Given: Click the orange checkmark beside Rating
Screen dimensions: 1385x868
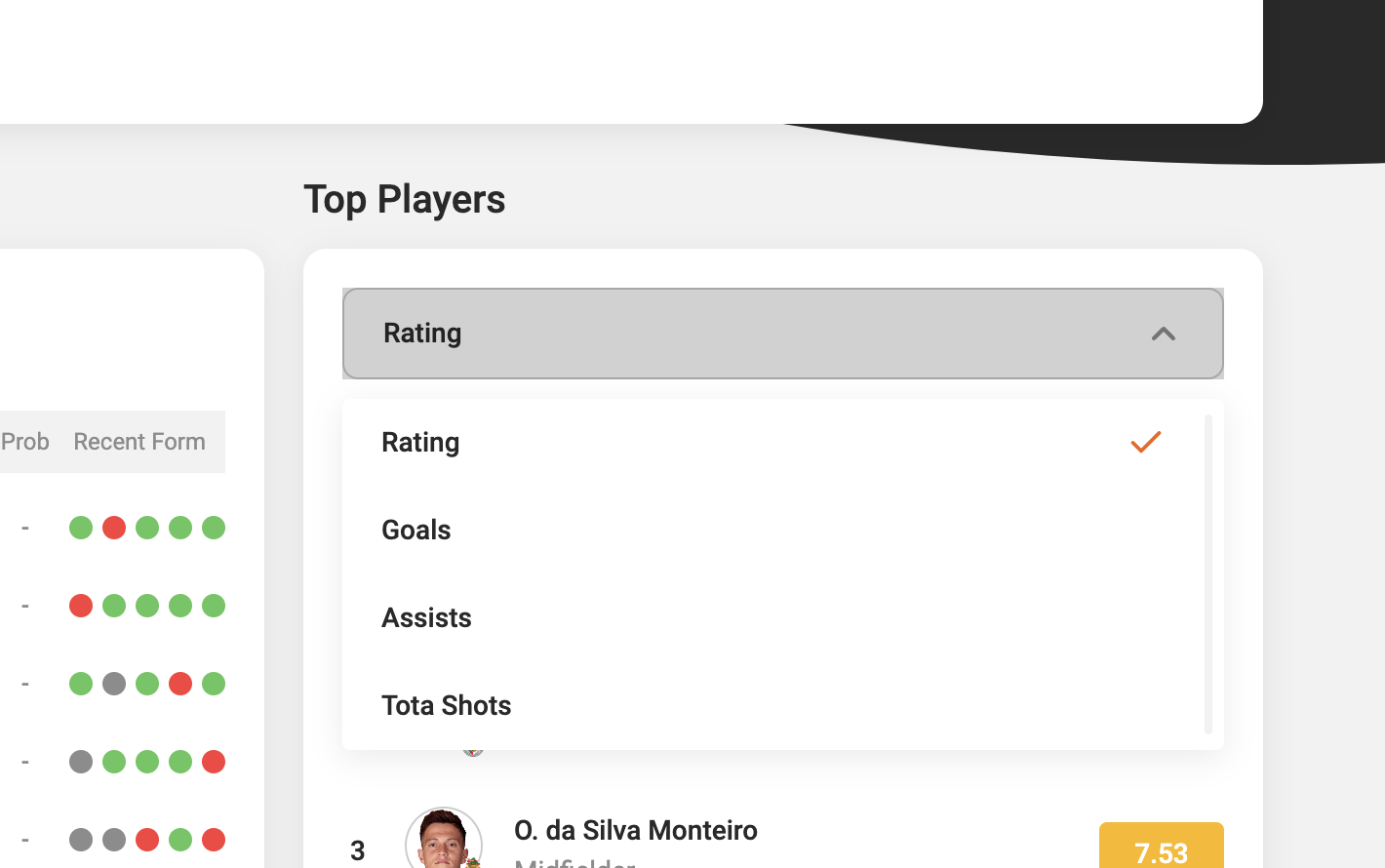Looking at the screenshot, I should (x=1145, y=442).
